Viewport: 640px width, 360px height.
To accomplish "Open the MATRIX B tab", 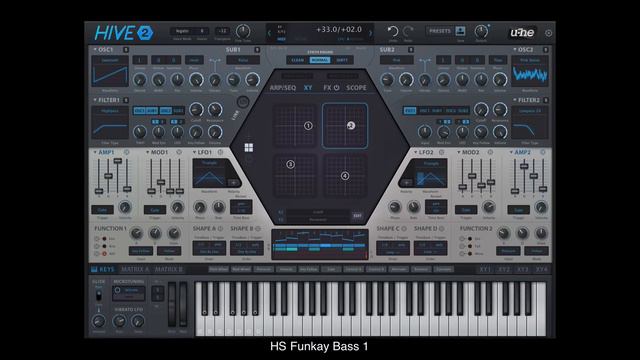I will [x=169, y=269].
